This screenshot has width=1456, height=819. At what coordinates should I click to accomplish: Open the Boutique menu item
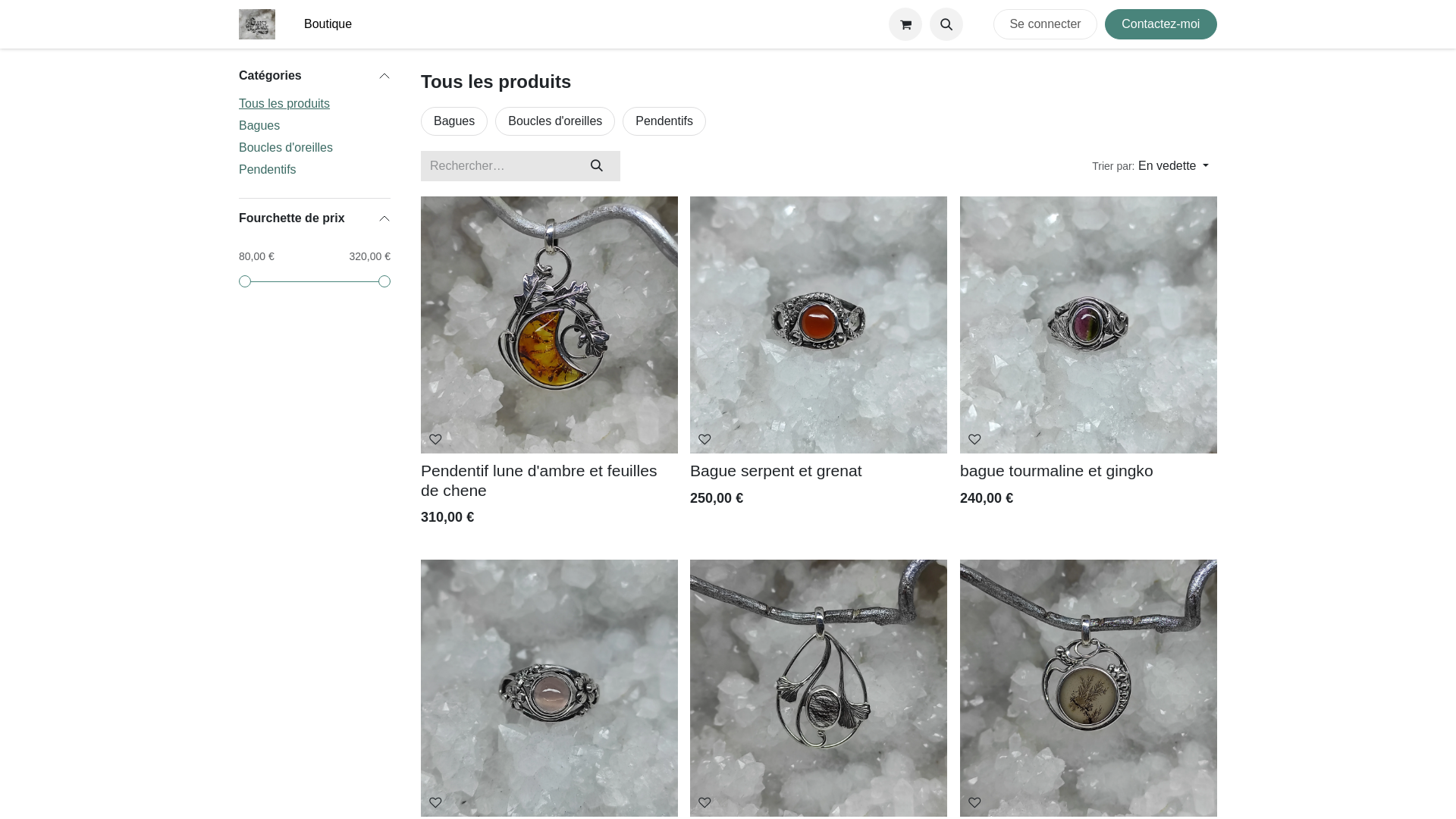point(328,24)
